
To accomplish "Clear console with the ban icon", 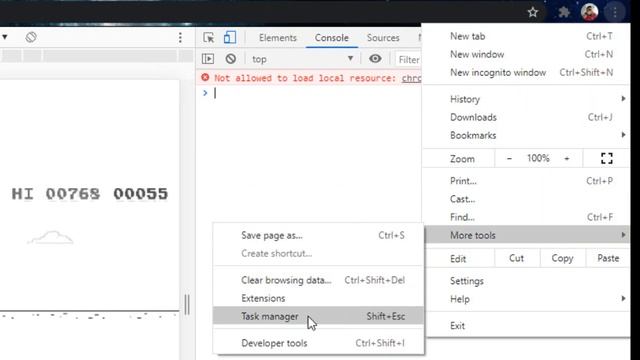I will click(231, 59).
